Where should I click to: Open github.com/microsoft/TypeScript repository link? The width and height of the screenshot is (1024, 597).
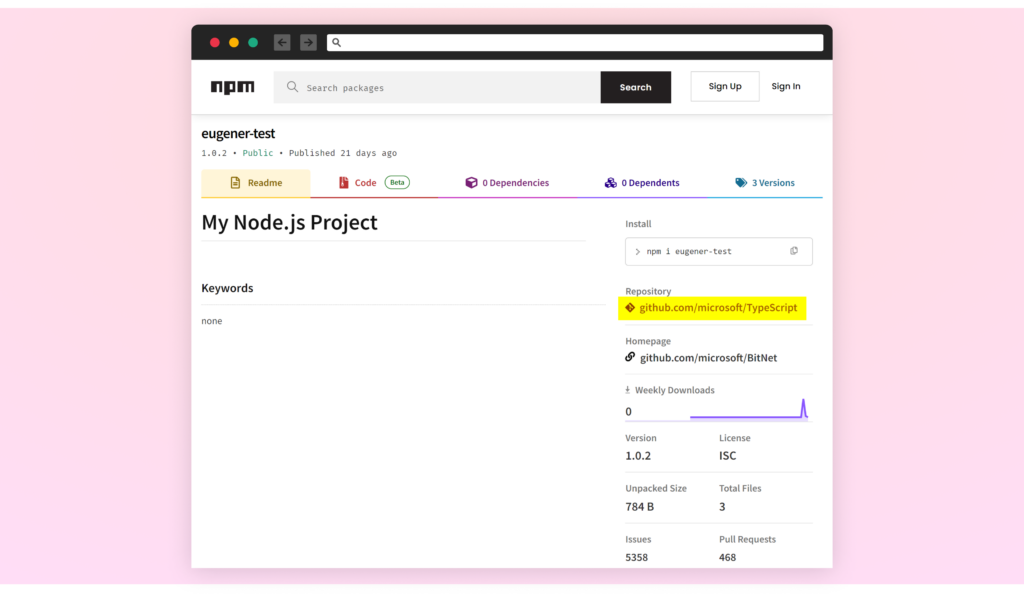click(718, 308)
